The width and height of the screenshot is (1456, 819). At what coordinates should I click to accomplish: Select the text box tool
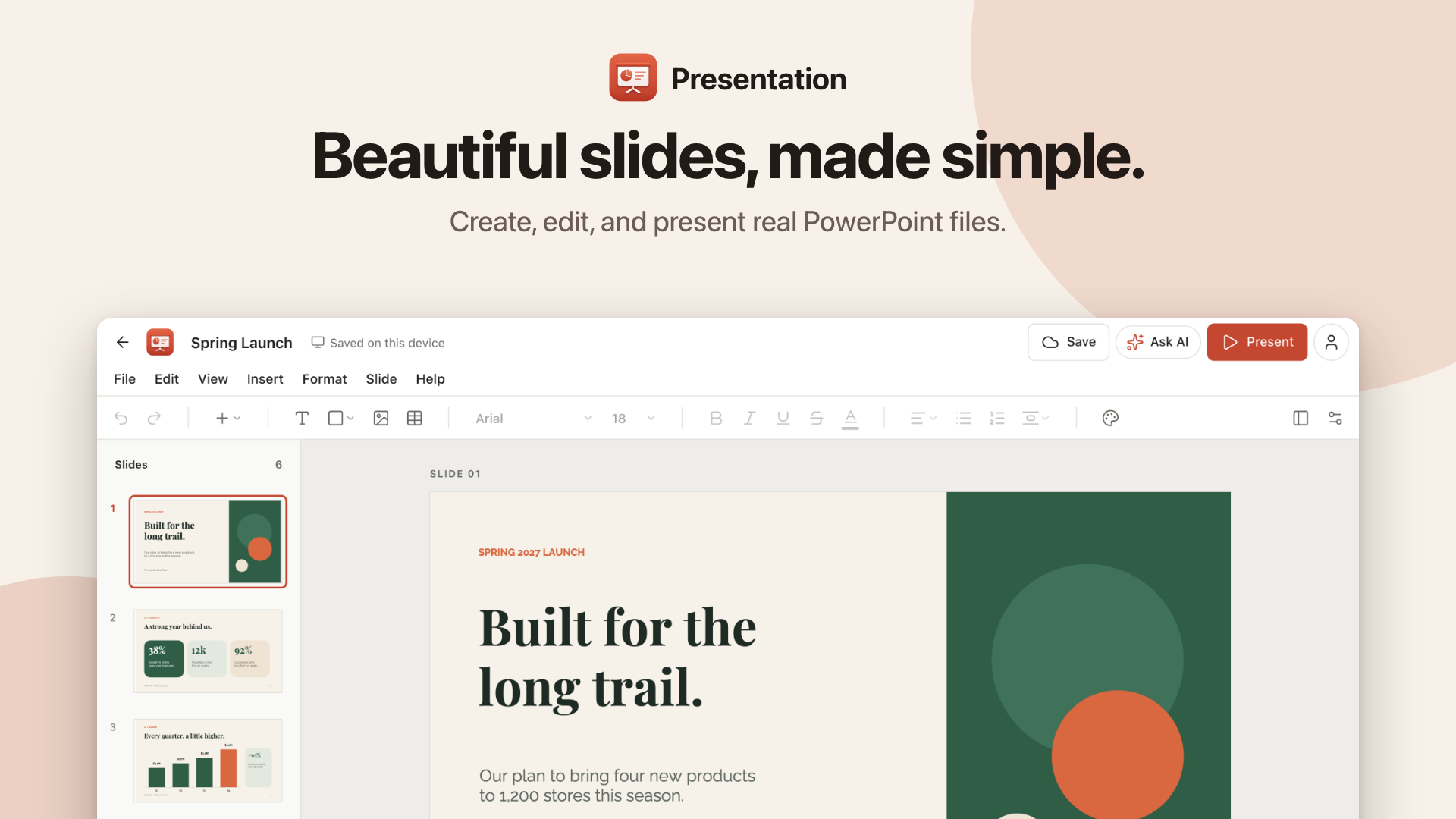[x=302, y=418]
